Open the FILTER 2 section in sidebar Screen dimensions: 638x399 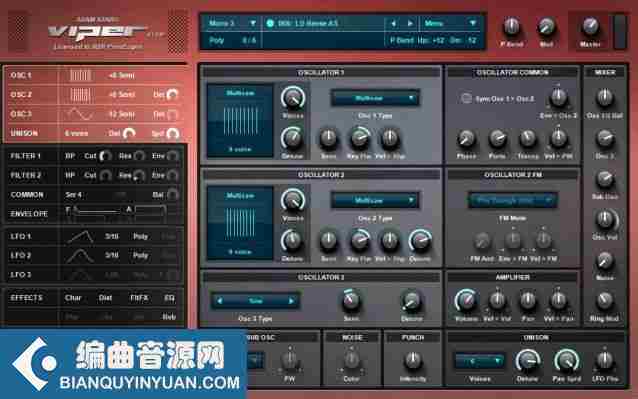(x=94, y=175)
